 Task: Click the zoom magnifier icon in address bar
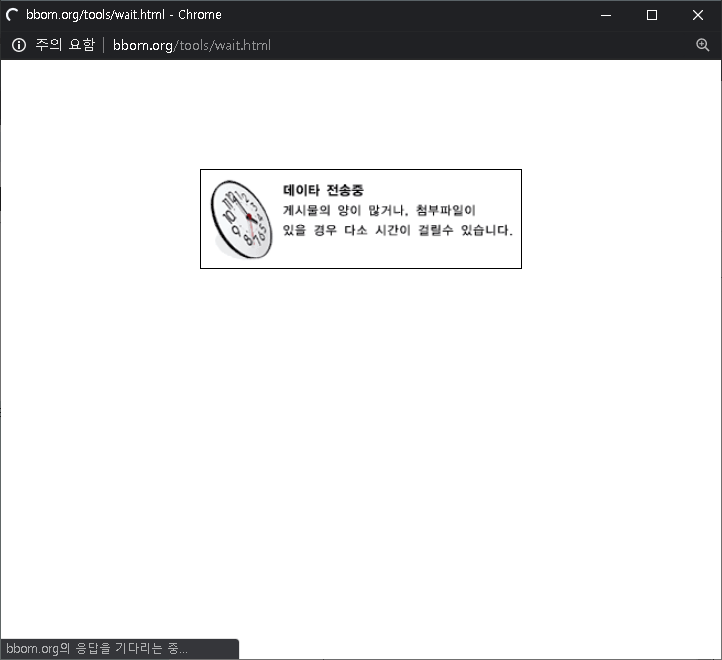click(x=702, y=45)
